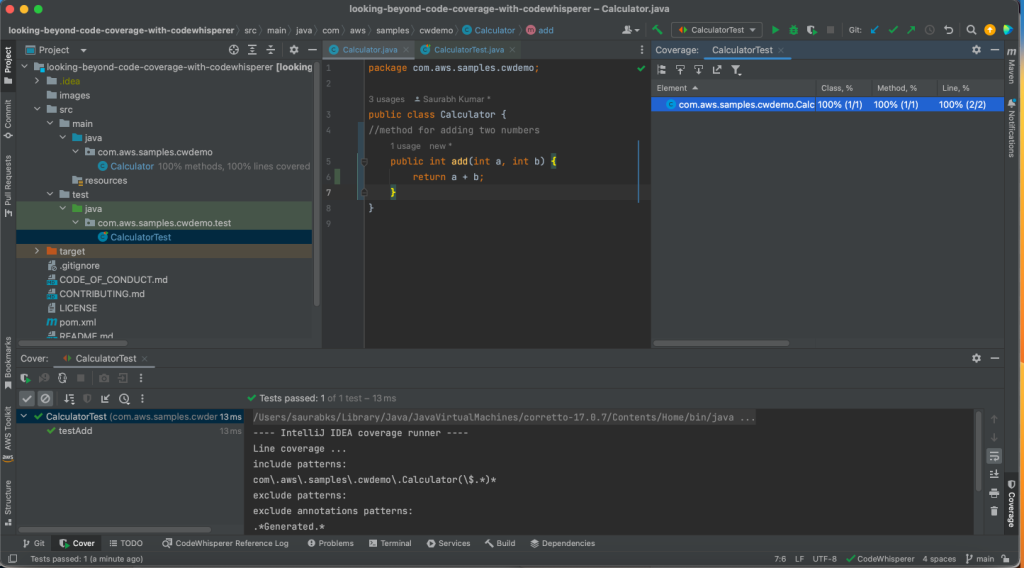1024x568 pixels.
Task: Open the Services tool window tab
Action: (449, 543)
